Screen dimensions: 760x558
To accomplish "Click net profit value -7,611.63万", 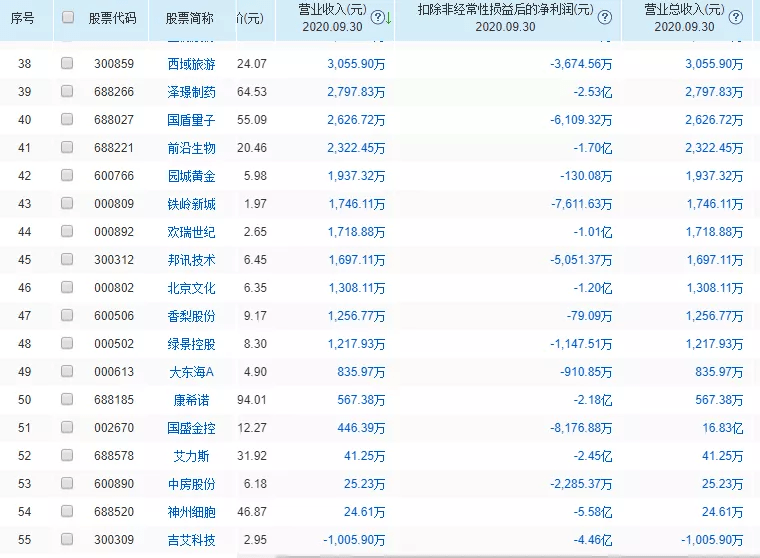I will [581, 204].
